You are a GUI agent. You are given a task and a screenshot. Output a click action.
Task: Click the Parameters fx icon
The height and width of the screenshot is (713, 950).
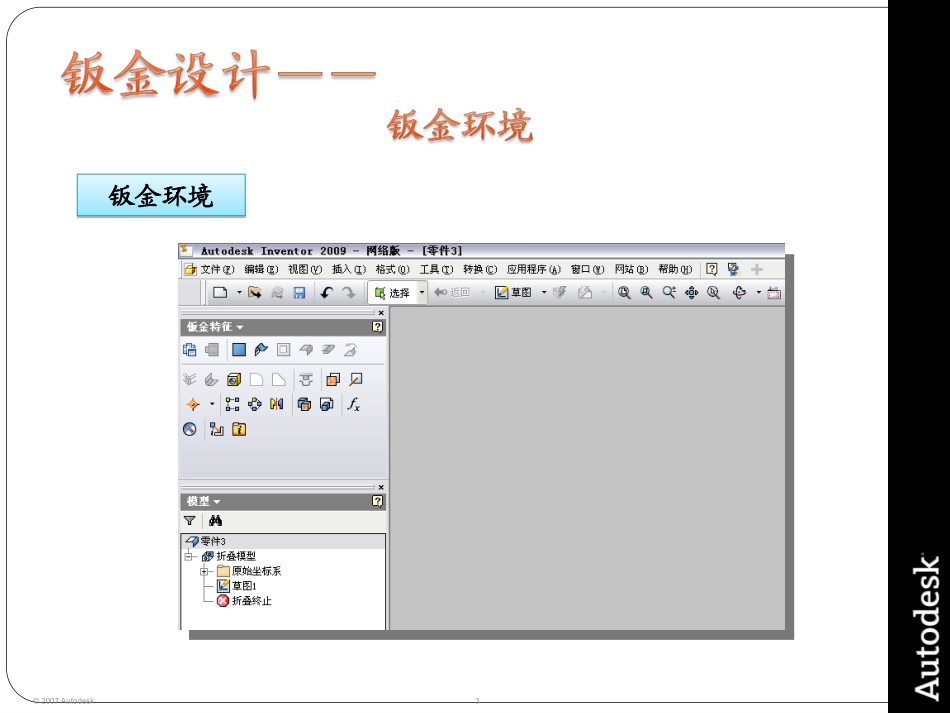(354, 404)
